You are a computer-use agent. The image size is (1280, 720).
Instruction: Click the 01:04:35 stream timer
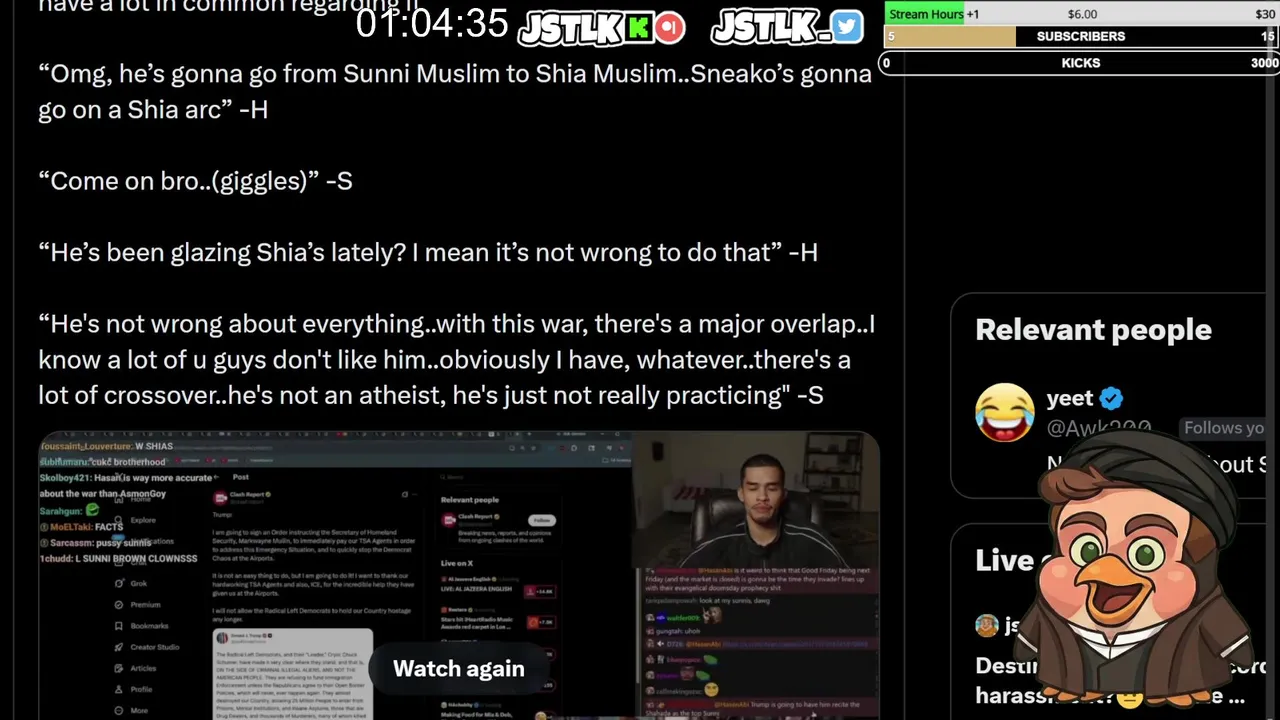pyautogui.click(x=432, y=23)
